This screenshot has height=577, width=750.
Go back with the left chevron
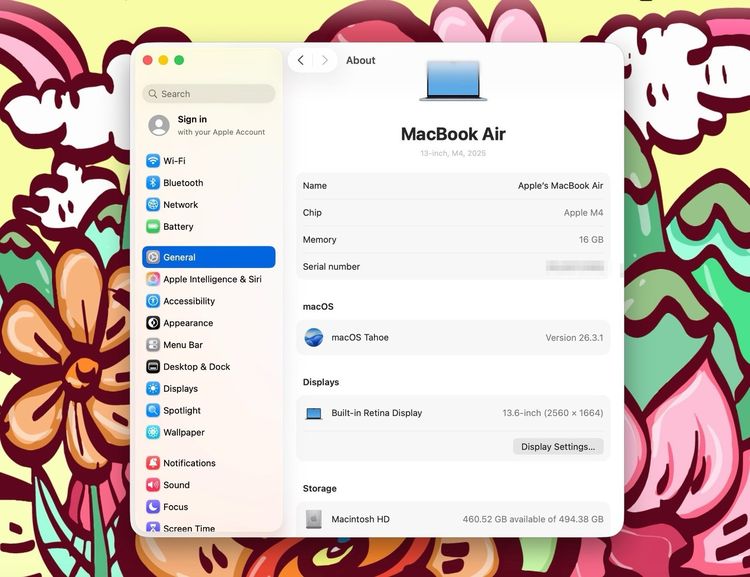300,60
